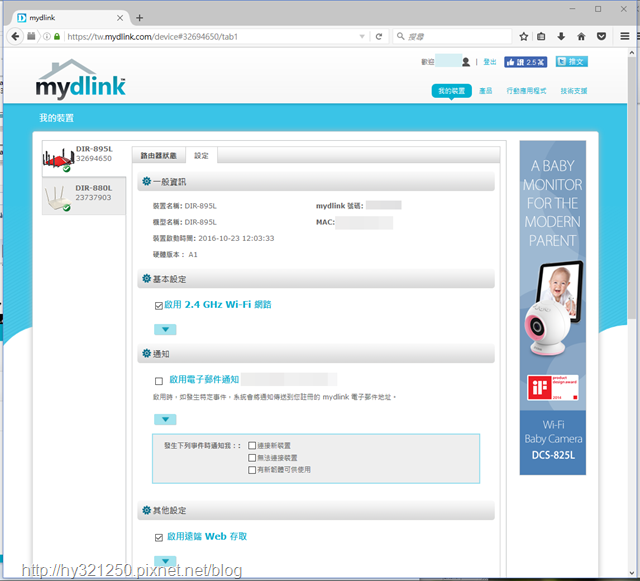
Task: Click the 登出 logout link
Action: (490, 62)
